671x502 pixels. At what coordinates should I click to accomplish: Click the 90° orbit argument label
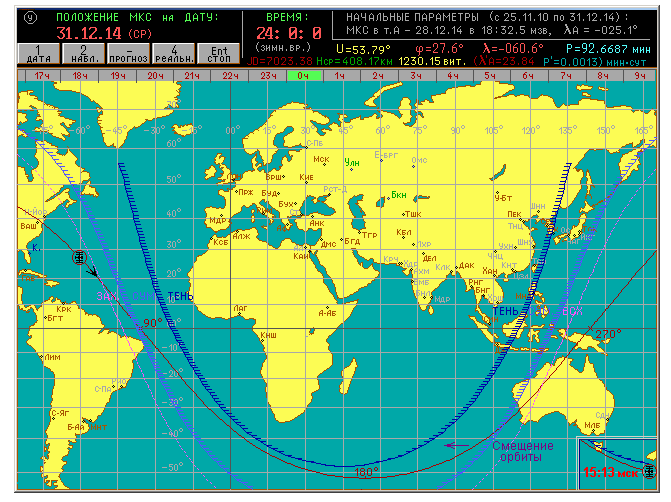pyautogui.click(x=153, y=323)
